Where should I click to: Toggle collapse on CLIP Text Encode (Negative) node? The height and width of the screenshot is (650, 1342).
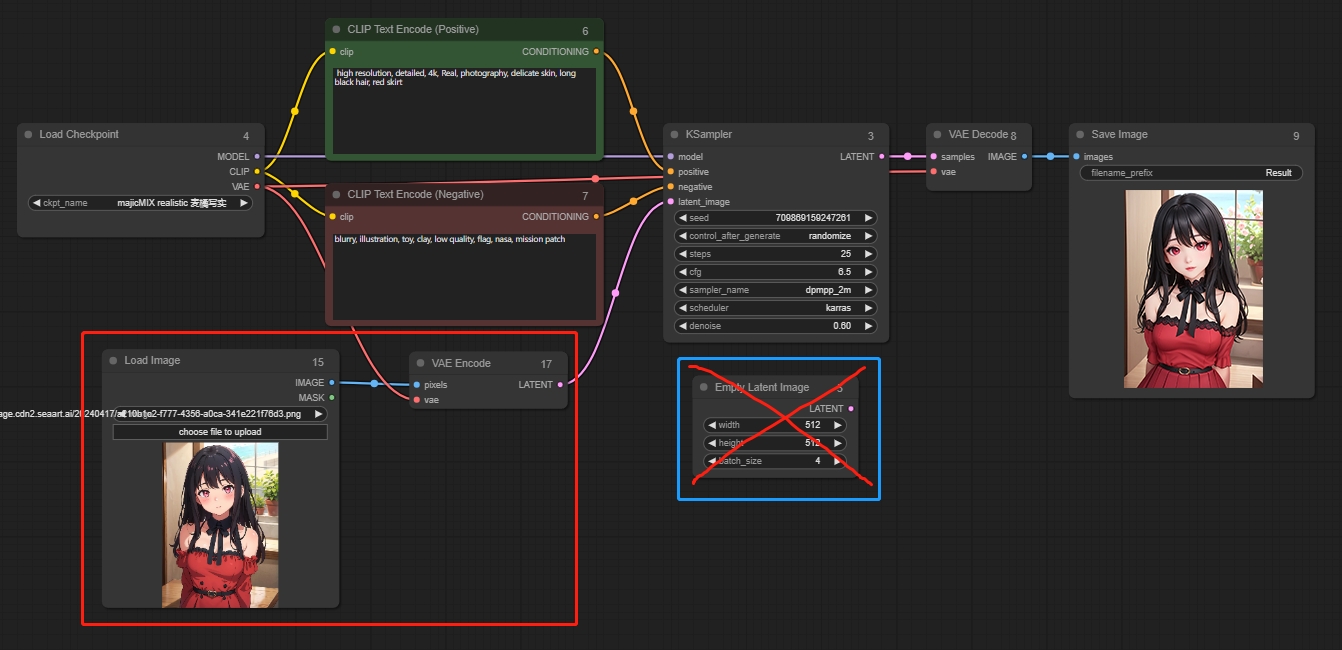click(336, 194)
